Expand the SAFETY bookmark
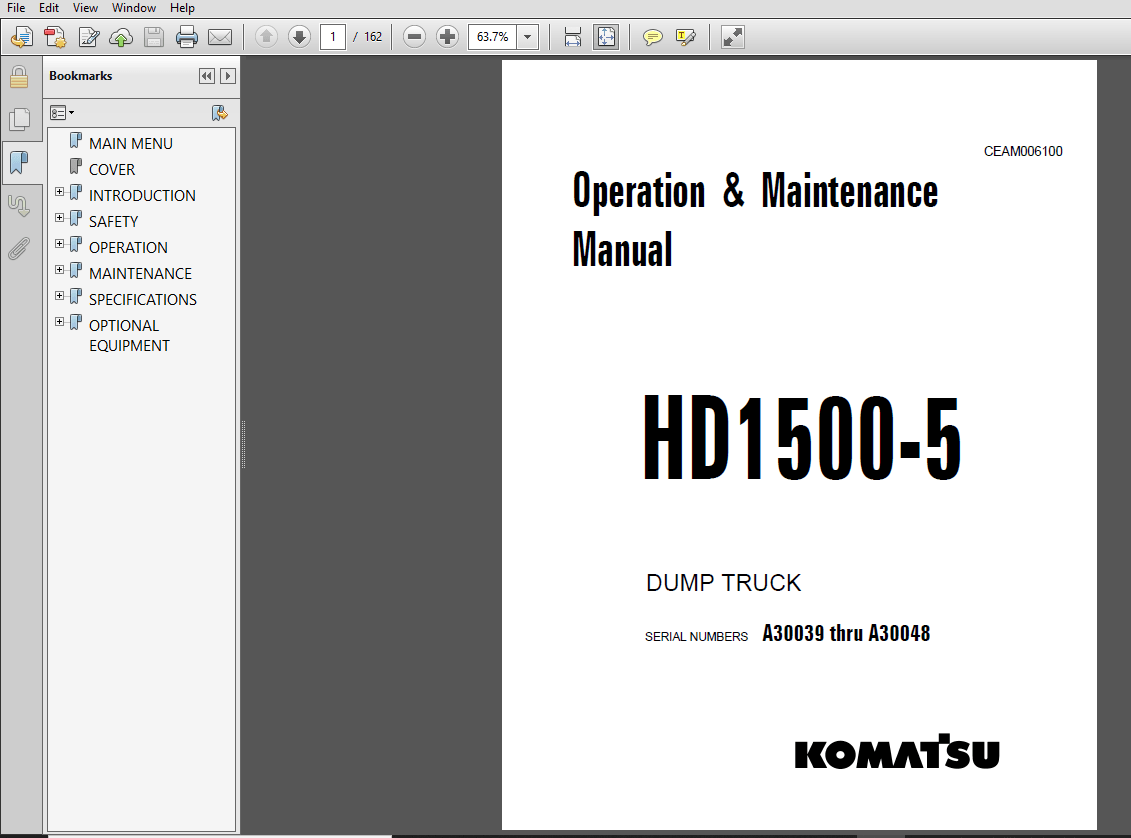 (59, 220)
